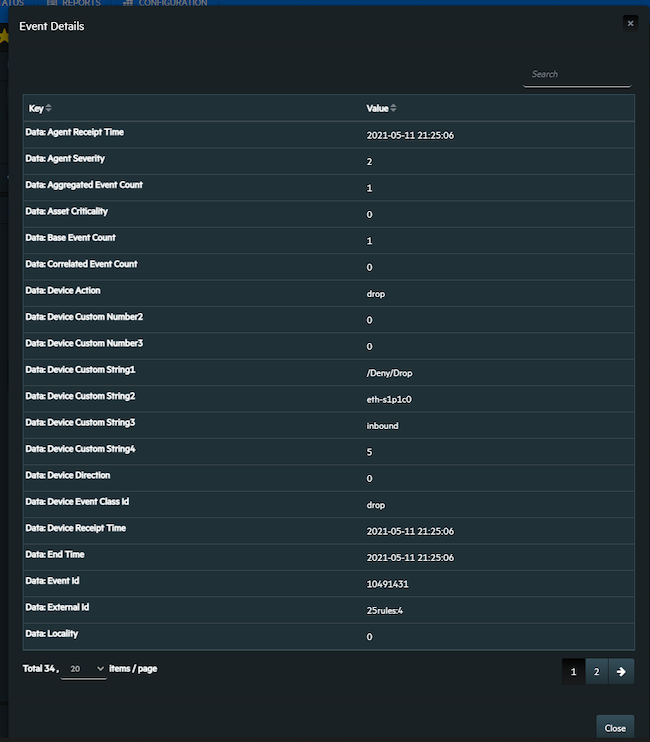Switch to page 2 of results
The width and height of the screenshot is (650, 742).
[596, 672]
